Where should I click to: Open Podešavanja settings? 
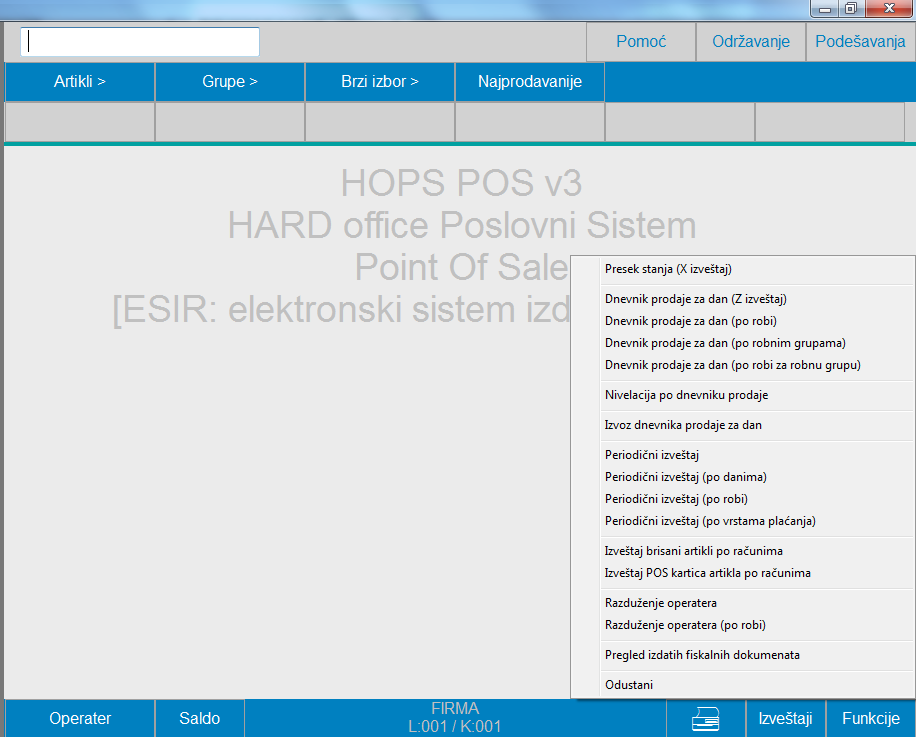point(860,42)
